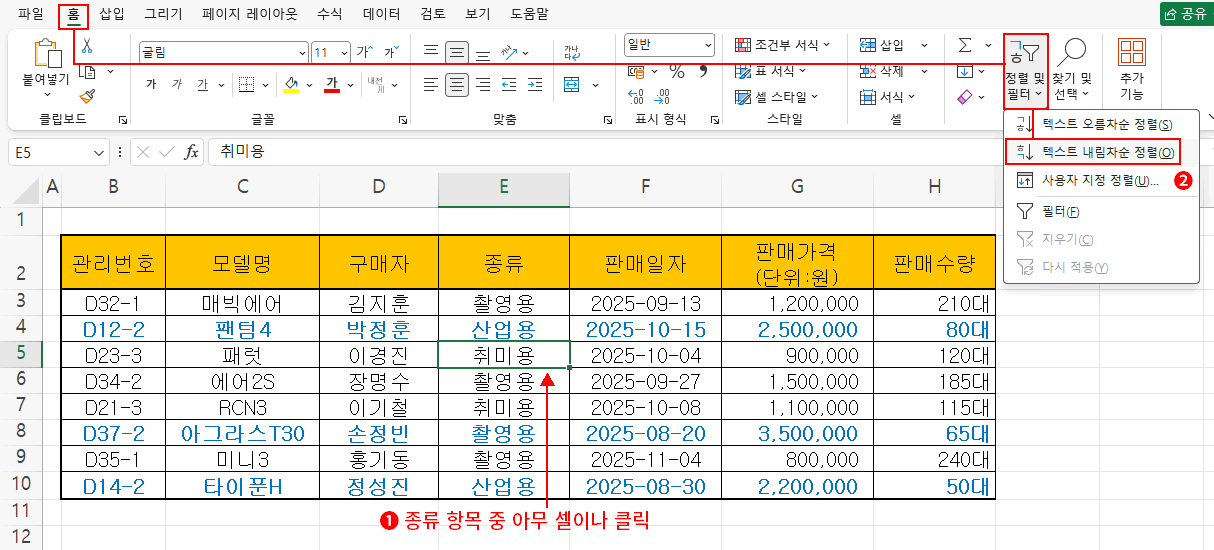The height and width of the screenshot is (550, 1214).
Task: Open font name 굴림 combo box
Action: tap(224, 52)
